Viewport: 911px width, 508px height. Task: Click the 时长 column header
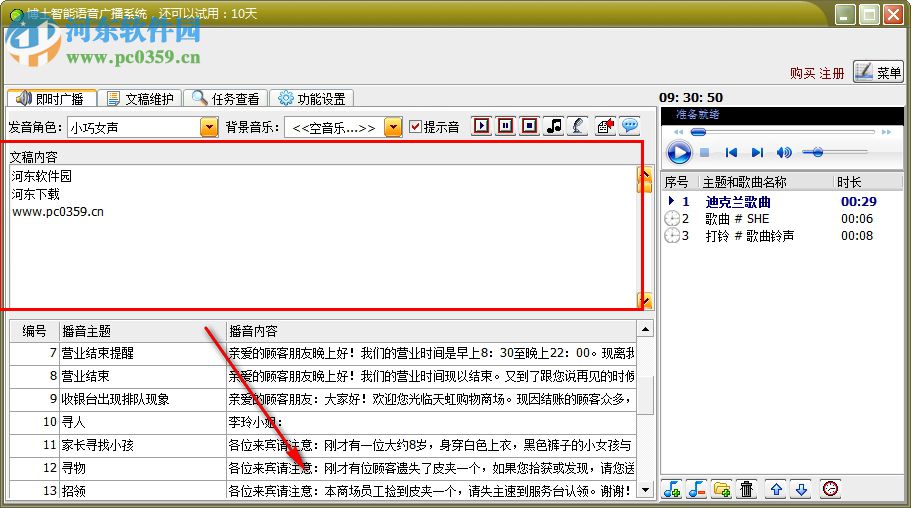[867, 183]
